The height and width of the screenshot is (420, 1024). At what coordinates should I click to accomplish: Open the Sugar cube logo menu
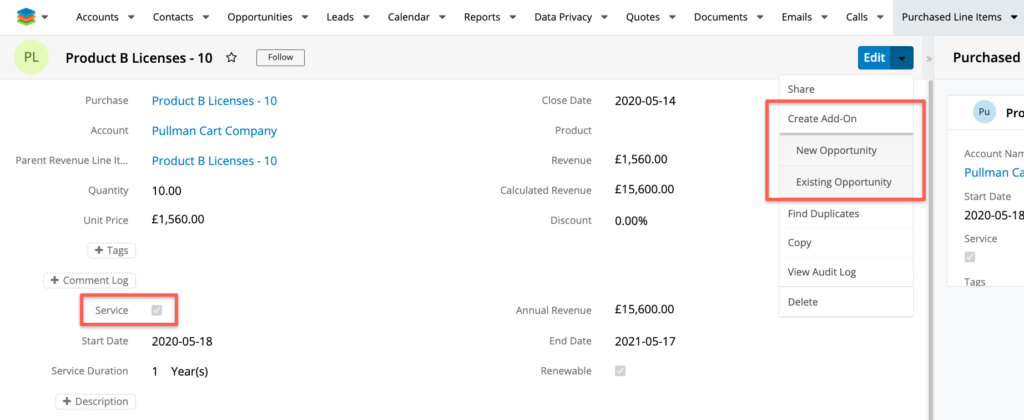[x=32, y=17]
